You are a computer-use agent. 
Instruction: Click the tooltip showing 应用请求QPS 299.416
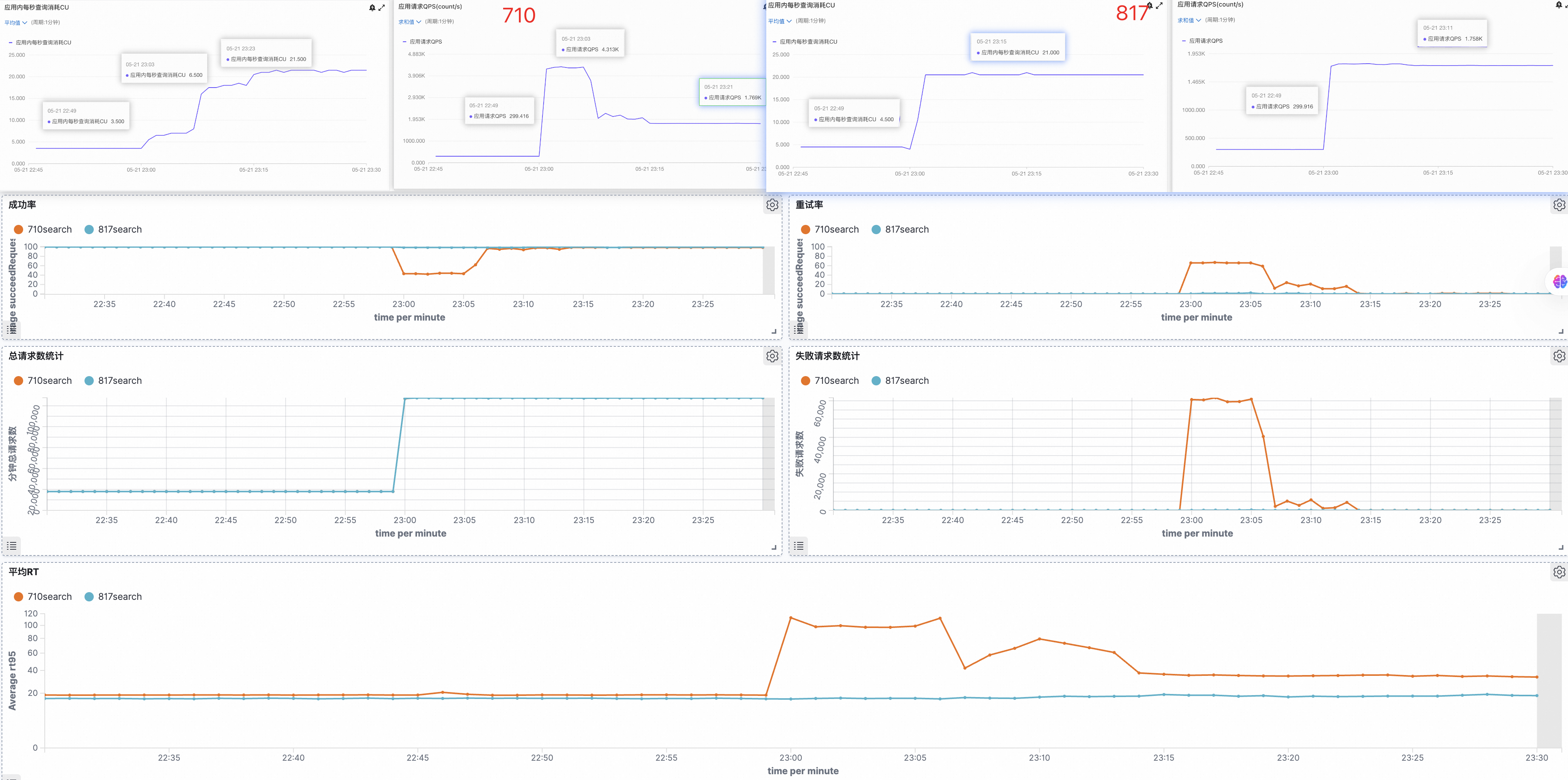click(499, 111)
